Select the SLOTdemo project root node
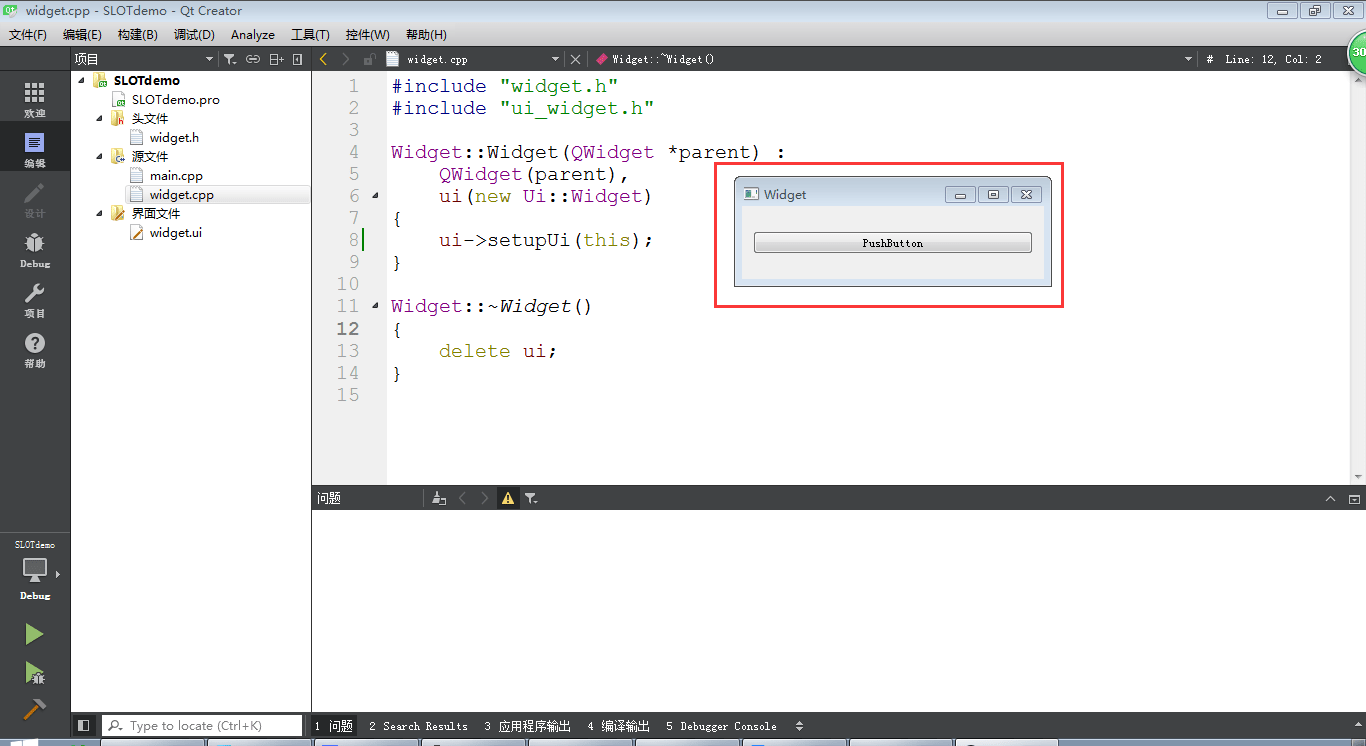The image size is (1366, 746). [146, 80]
